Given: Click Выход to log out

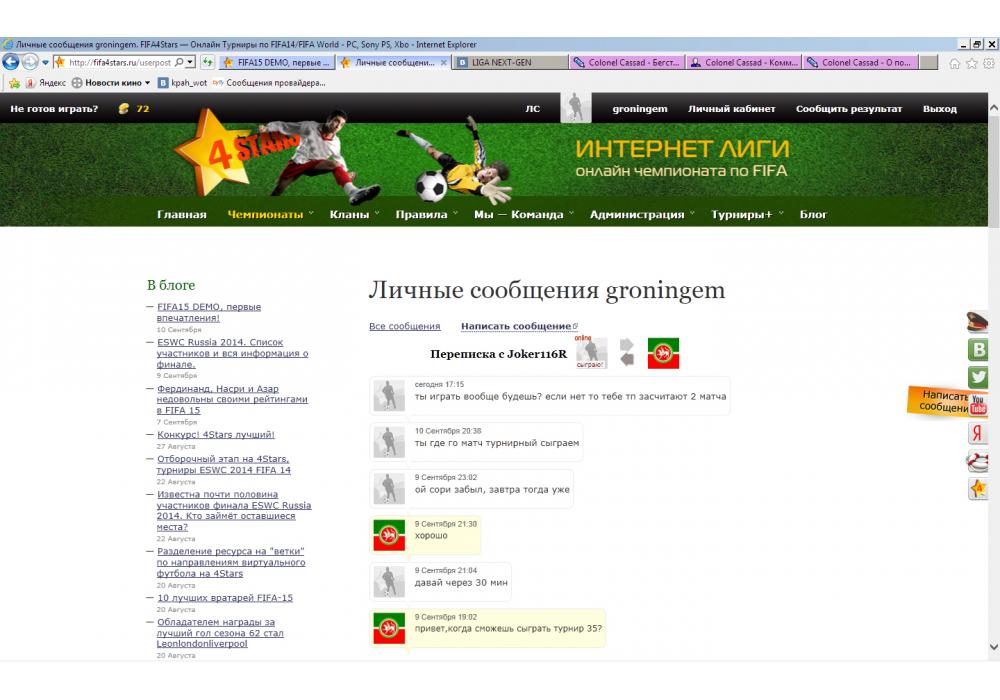Looking at the screenshot, I should tap(939, 108).
